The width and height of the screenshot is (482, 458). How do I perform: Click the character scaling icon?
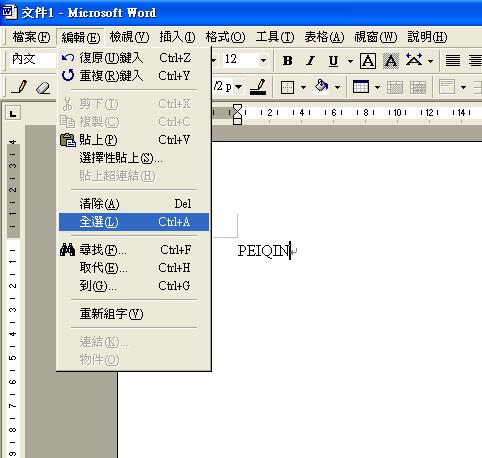414,60
